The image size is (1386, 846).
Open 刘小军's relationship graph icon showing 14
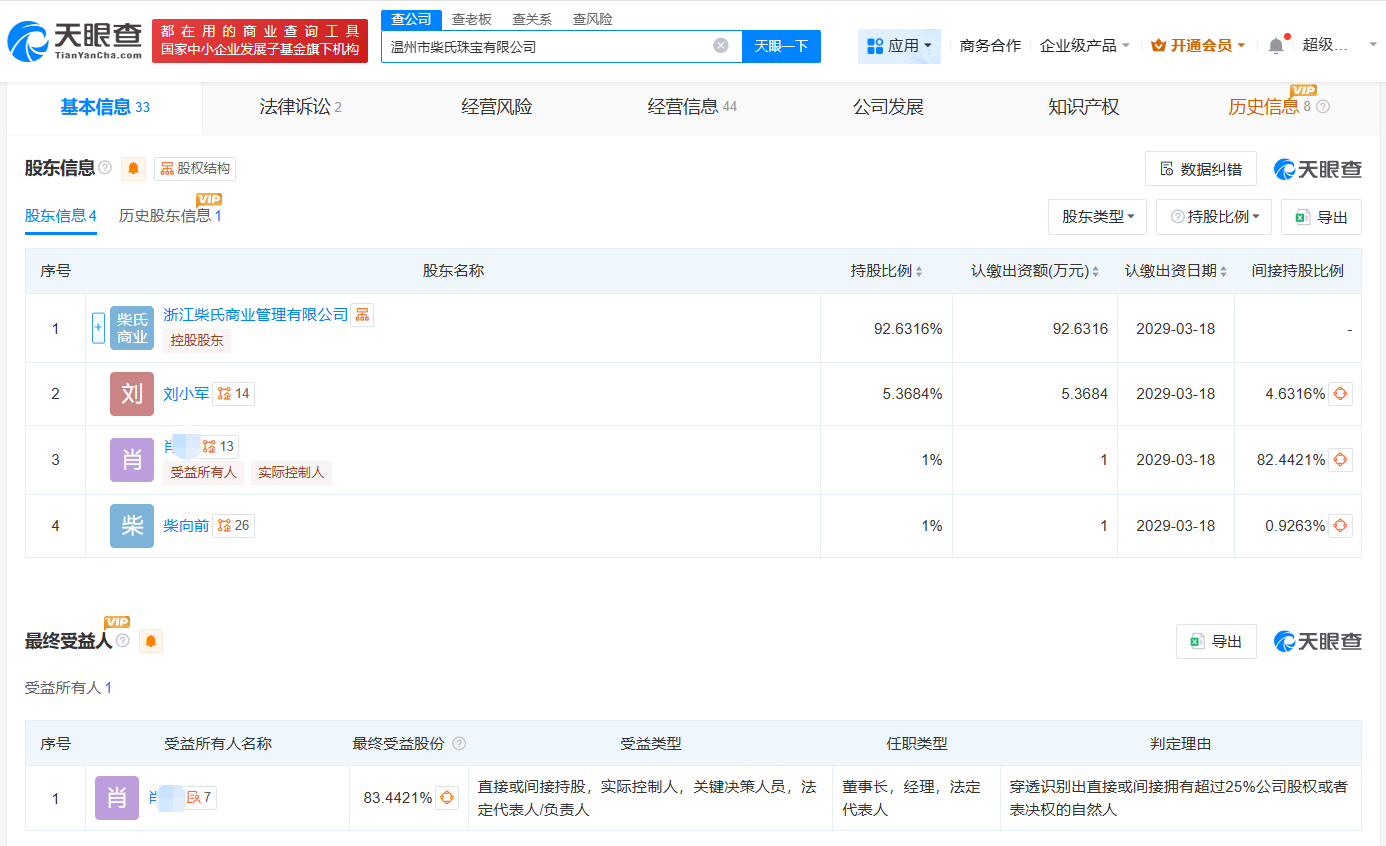pos(233,393)
